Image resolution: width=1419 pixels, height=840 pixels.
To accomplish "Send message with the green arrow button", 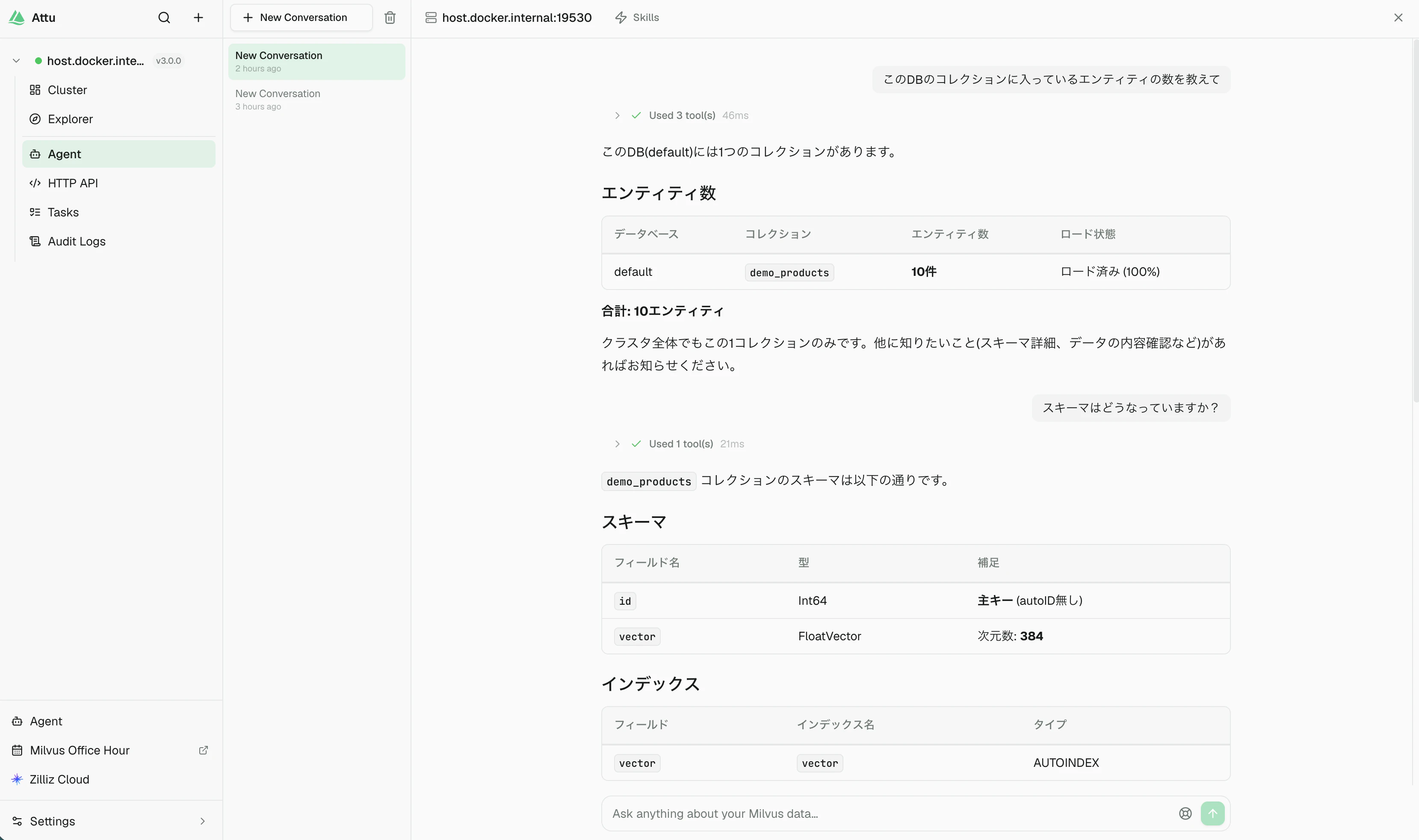I will [x=1212, y=813].
